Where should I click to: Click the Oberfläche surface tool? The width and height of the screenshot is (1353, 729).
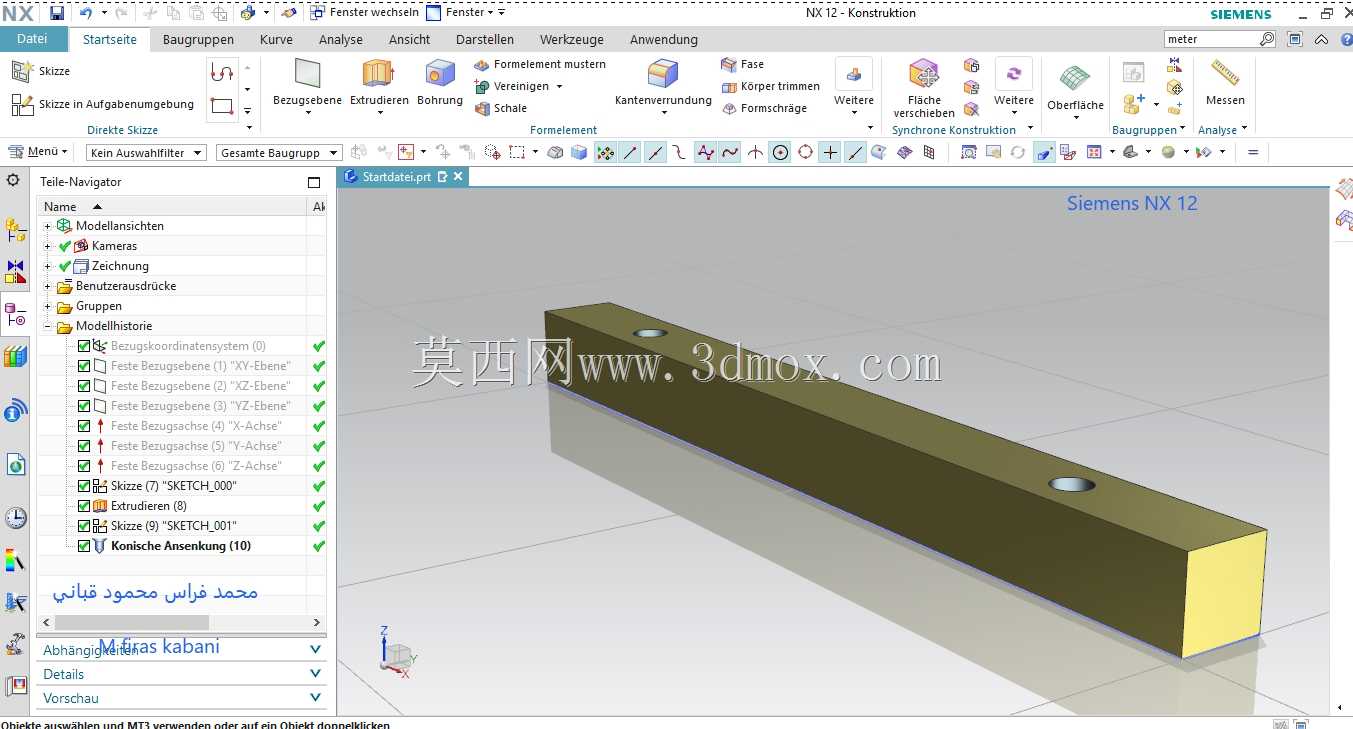click(x=1075, y=88)
